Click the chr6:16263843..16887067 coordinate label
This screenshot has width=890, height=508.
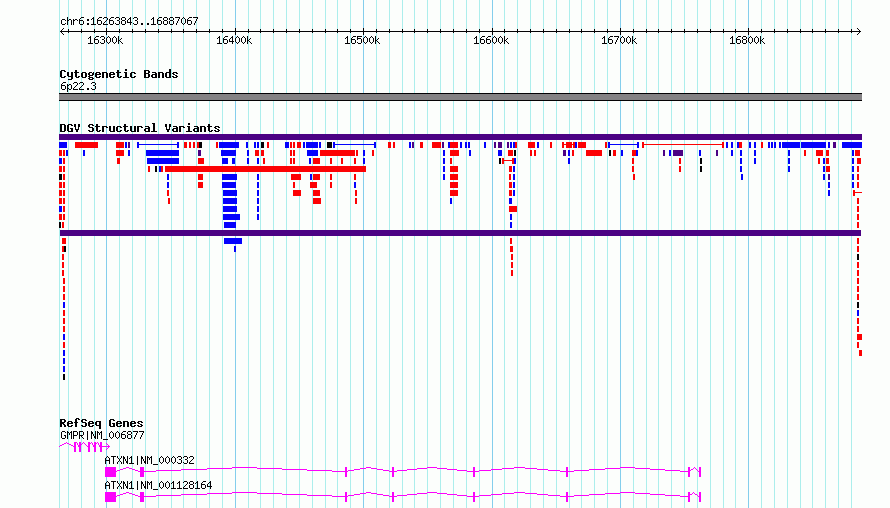click(129, 21)
